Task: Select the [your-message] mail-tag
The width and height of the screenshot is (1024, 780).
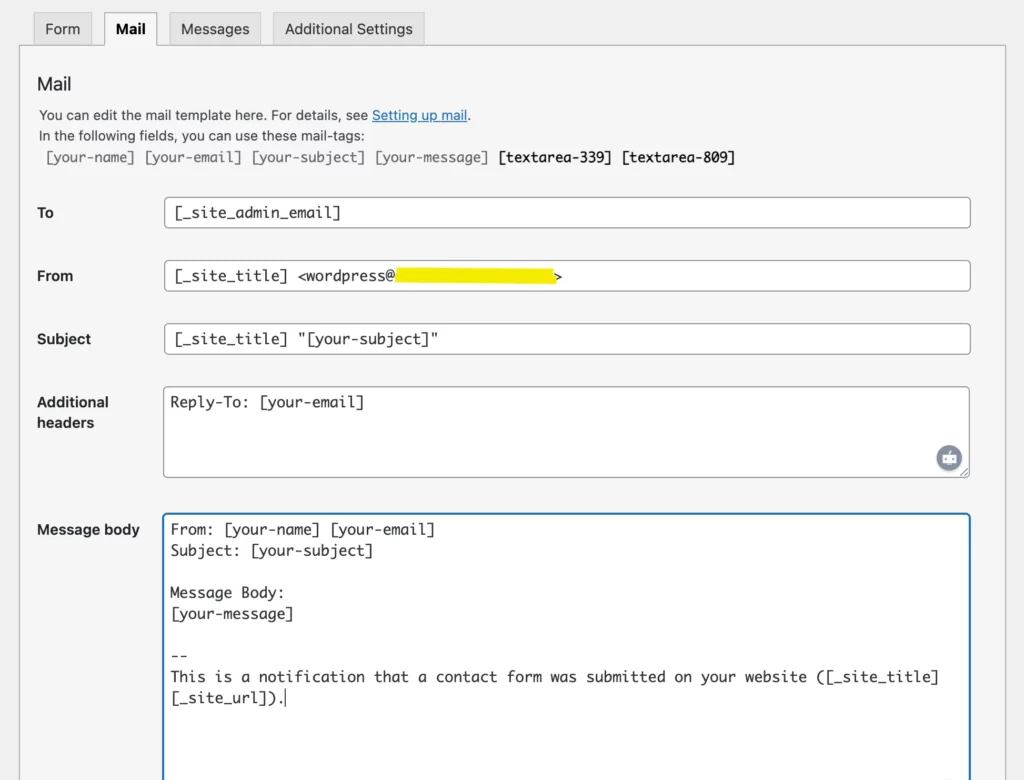Action: click(x=431, y=157)
